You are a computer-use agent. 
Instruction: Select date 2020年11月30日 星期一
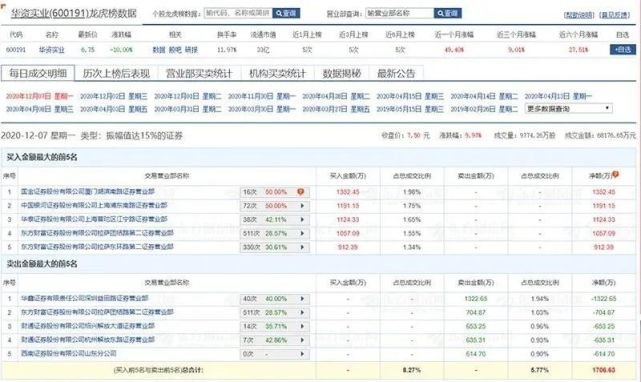[x=262, y=96]
